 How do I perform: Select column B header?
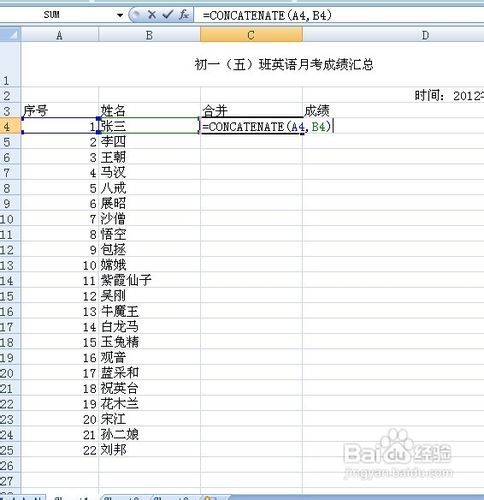pos(149,35)
